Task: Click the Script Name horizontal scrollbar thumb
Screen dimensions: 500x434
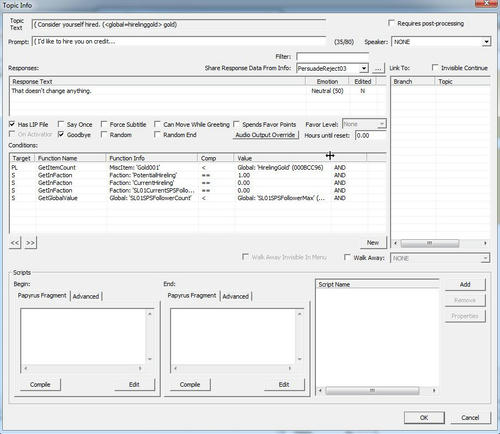Action: click(x=372, y=390)
